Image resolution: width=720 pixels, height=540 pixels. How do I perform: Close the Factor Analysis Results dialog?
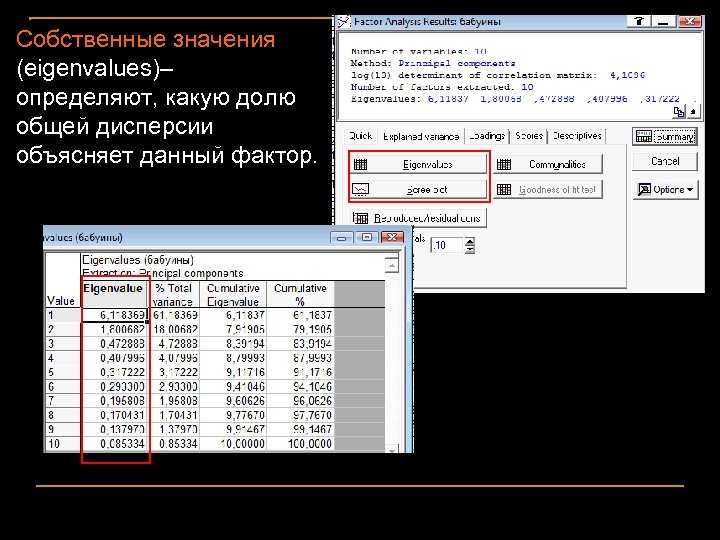[690, 21]
